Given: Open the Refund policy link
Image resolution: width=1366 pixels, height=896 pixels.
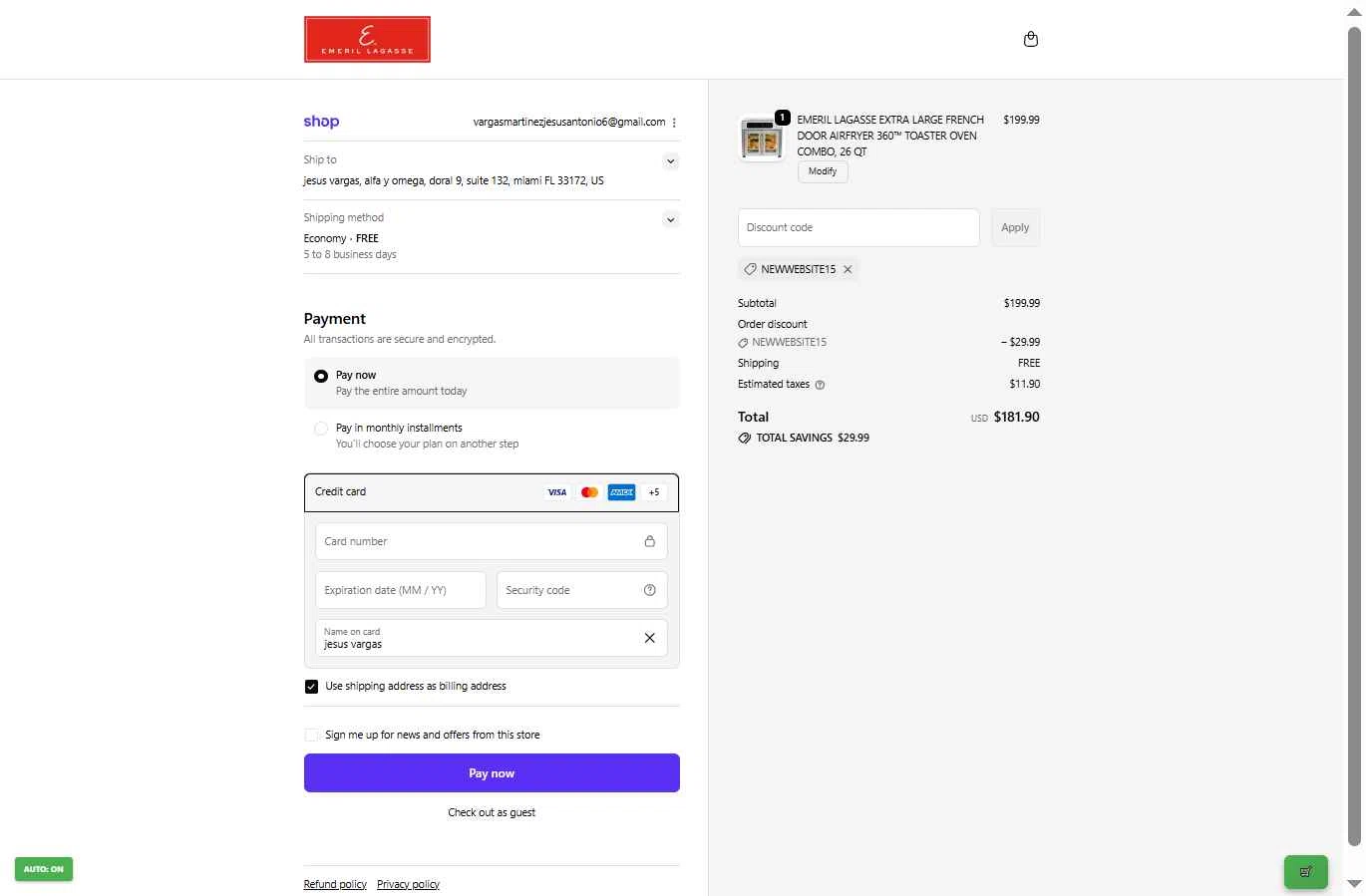Looking at the screenshot, I should (x=335, y=884).
